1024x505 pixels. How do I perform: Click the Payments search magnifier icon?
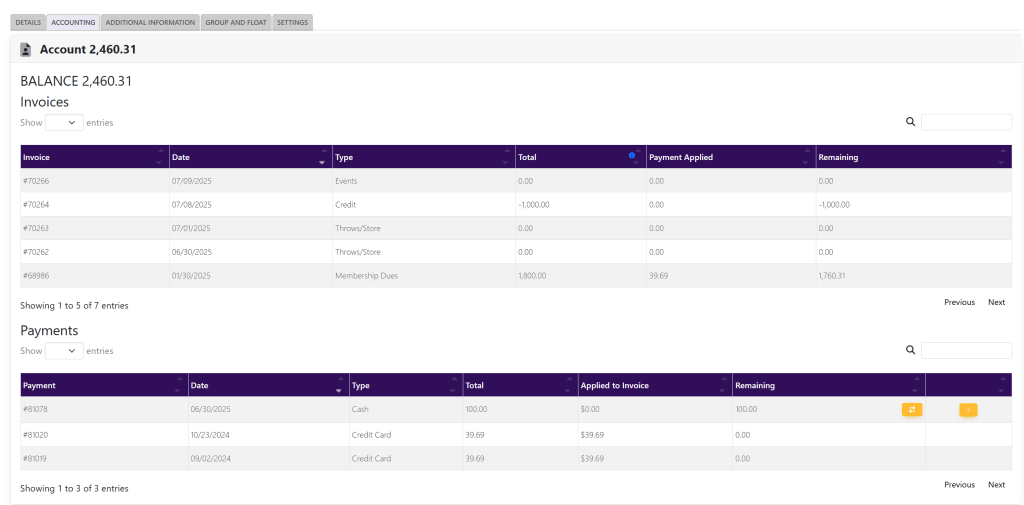(x=910, y=350)
